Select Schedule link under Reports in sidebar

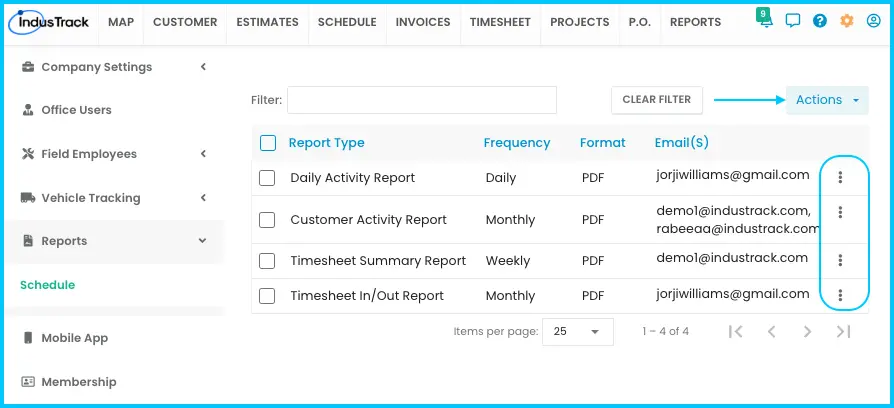point(47,285)
